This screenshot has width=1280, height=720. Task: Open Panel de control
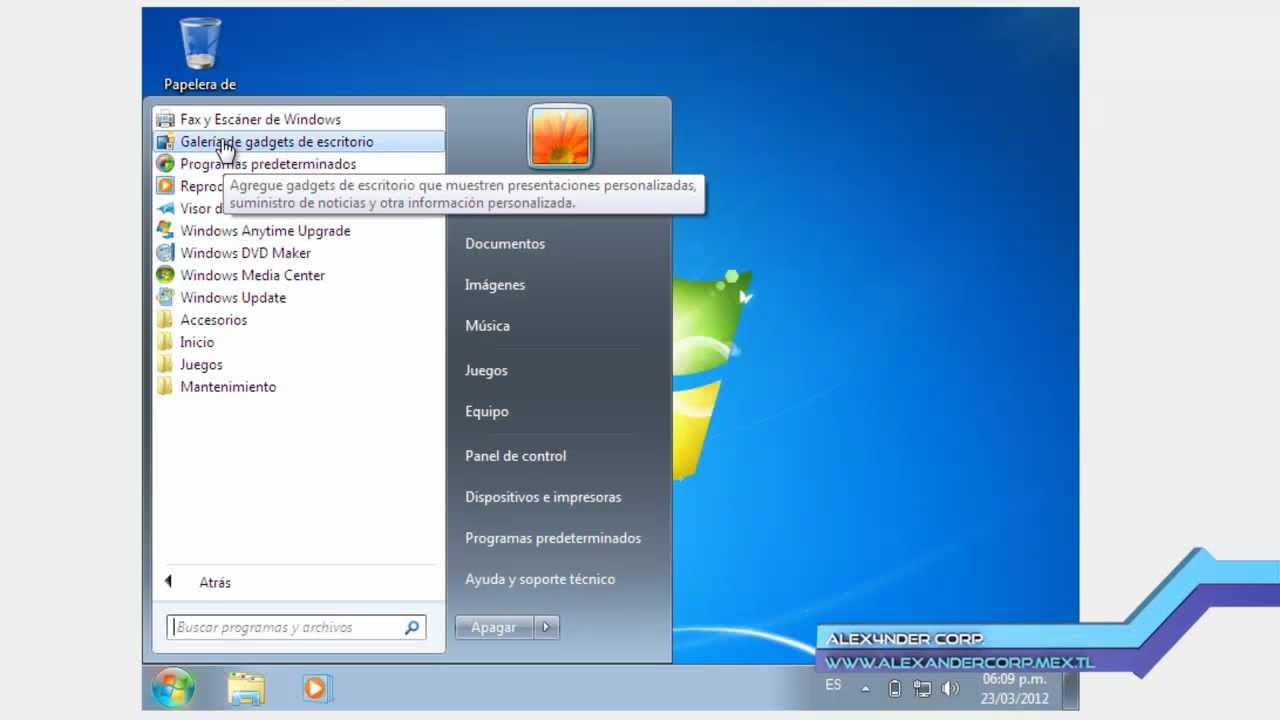pyautogui.click(x=515, y=456)
